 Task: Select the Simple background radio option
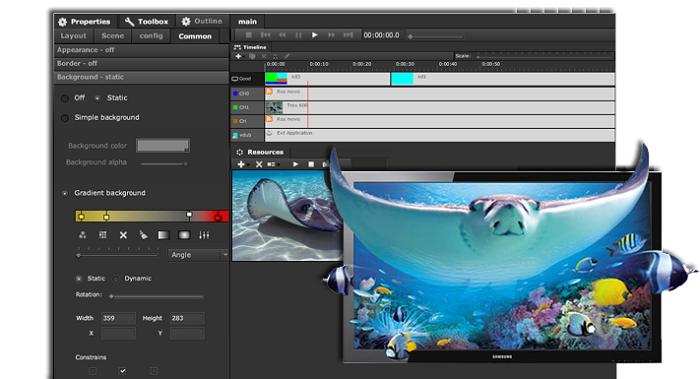pyautogui.click(x=65, y=118)
